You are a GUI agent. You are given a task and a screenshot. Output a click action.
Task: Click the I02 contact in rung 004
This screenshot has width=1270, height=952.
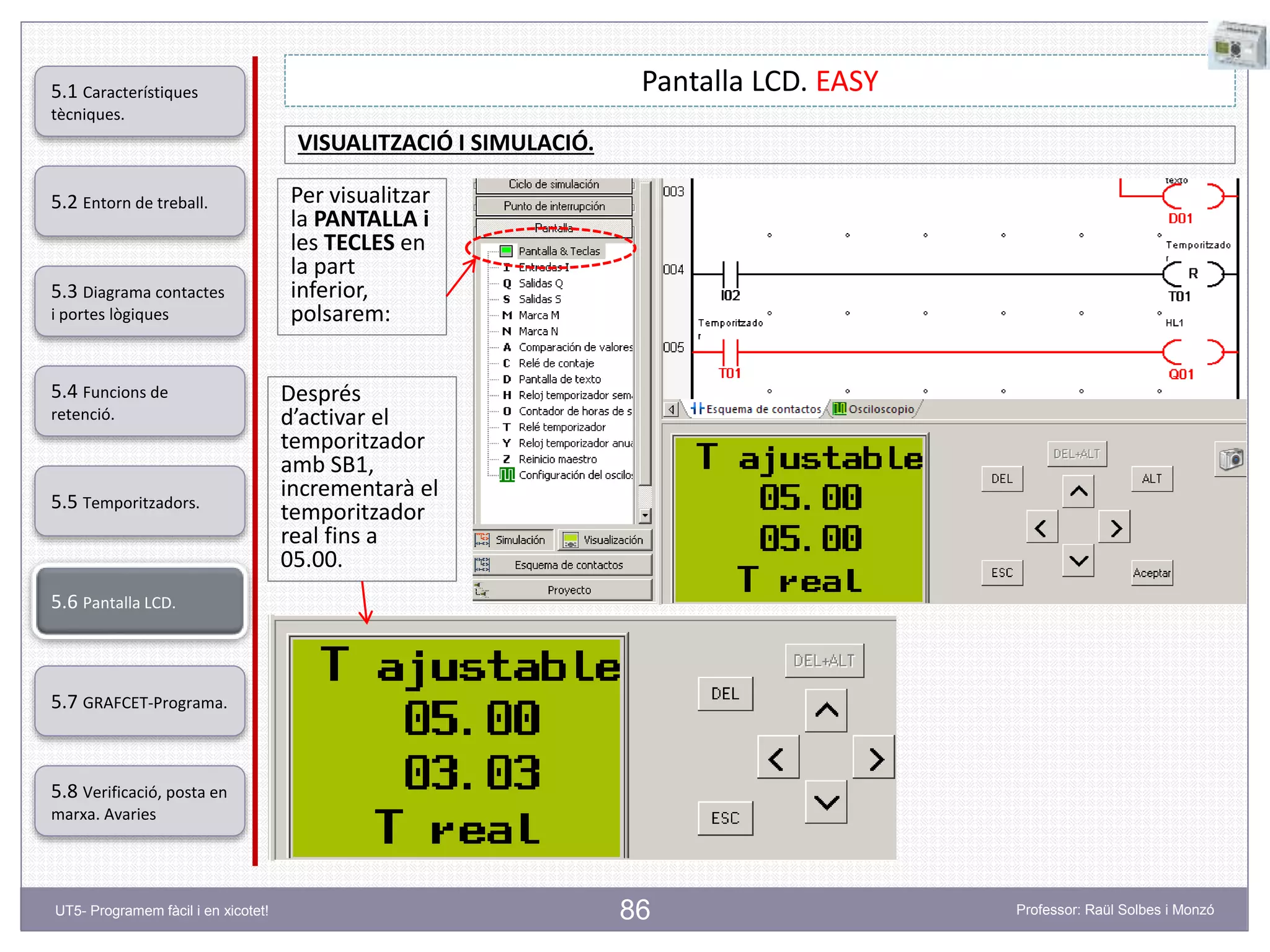pyautogui.click(x=730, y=273)
